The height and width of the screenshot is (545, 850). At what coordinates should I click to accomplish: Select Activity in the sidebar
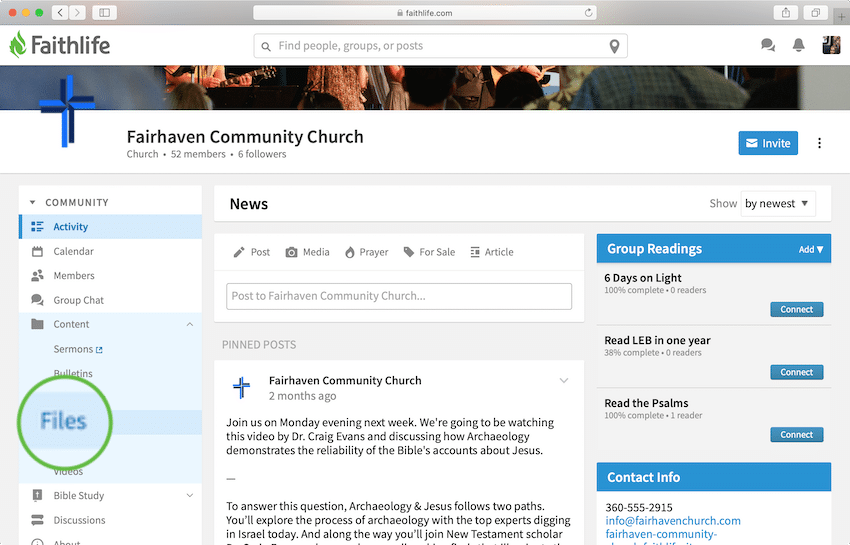pyautogui.click(x=111, y=227)
